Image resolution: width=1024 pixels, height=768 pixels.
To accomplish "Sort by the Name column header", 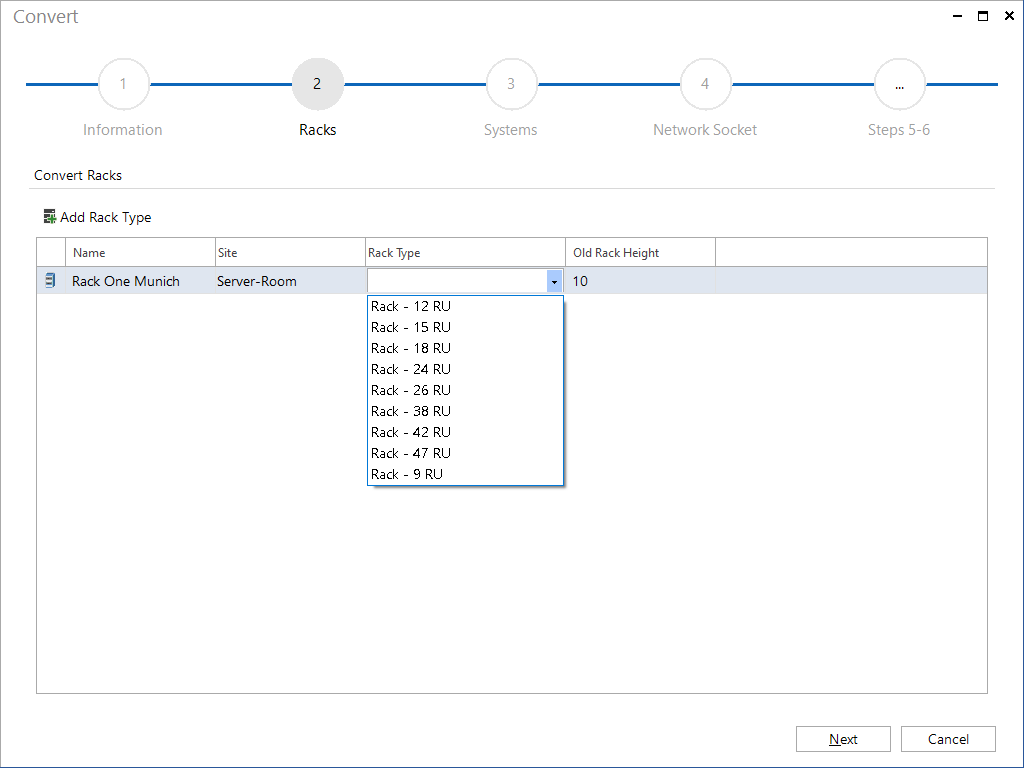I will tap(140, 253).
